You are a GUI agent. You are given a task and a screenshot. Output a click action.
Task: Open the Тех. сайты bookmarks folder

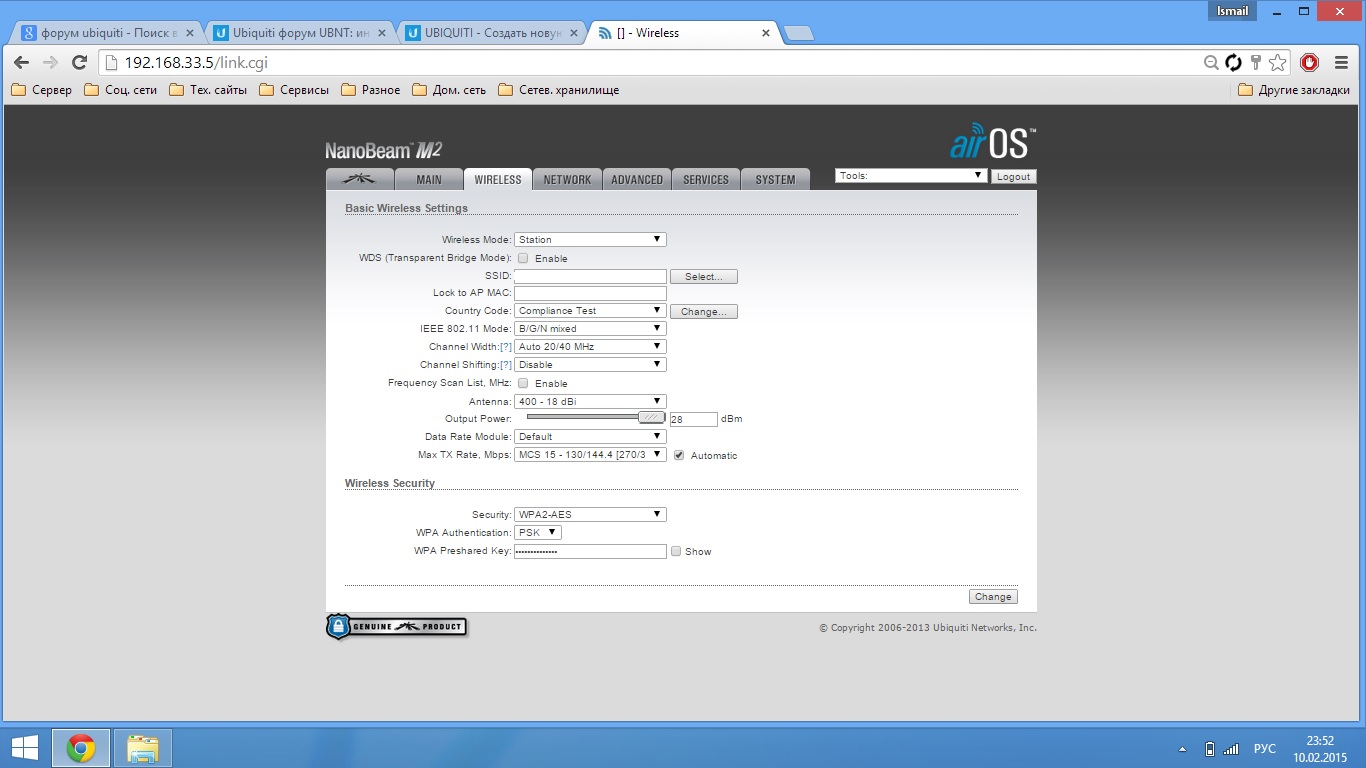pyautogui.click(x=208, y=90)
